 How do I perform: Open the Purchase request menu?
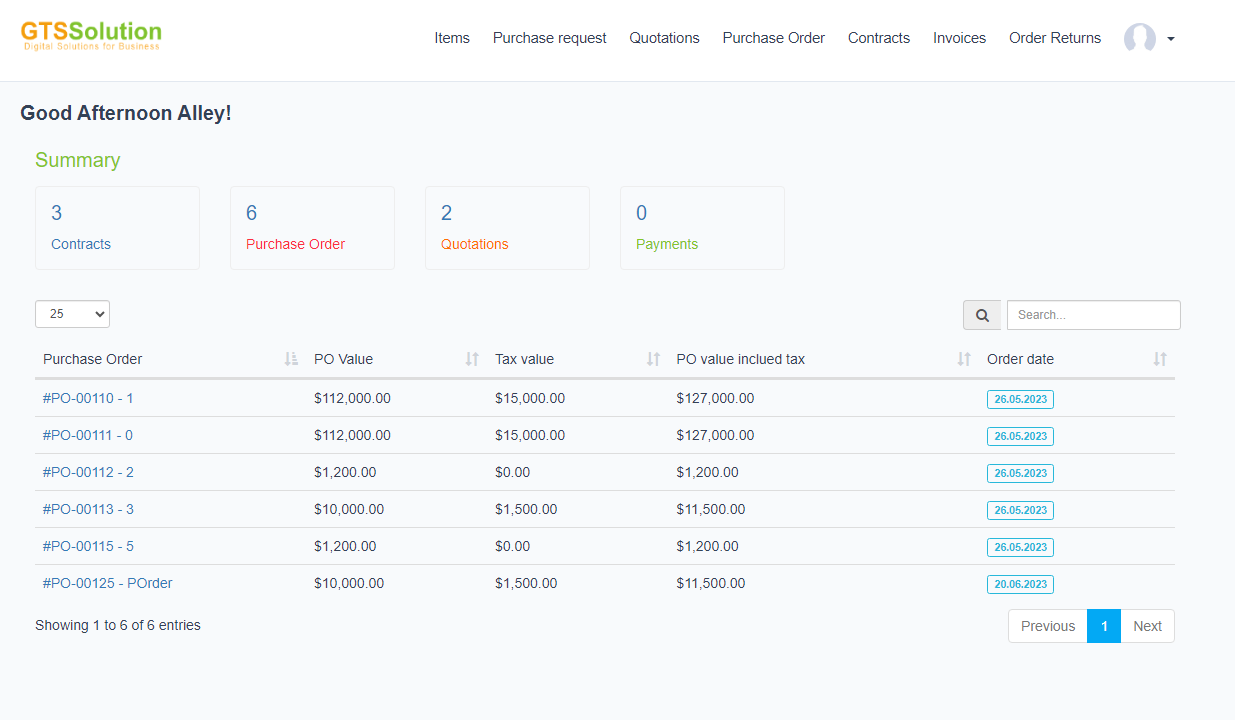pos(549,38)
